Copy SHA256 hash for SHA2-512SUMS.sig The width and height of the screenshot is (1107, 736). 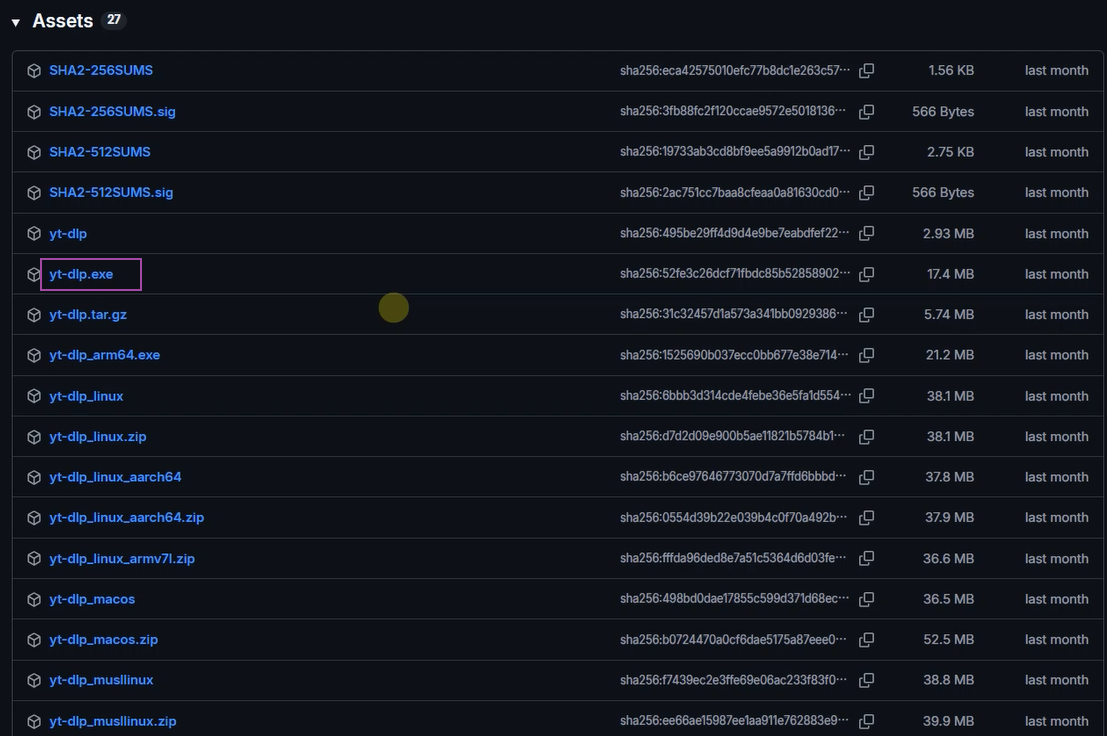click(866, 193)
